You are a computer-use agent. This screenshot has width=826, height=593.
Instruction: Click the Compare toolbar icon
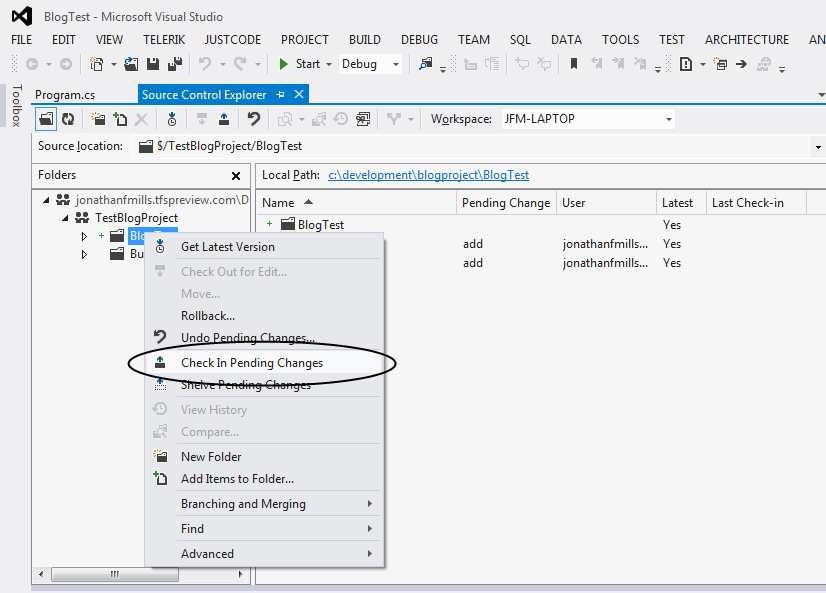[x=319, y=119]
